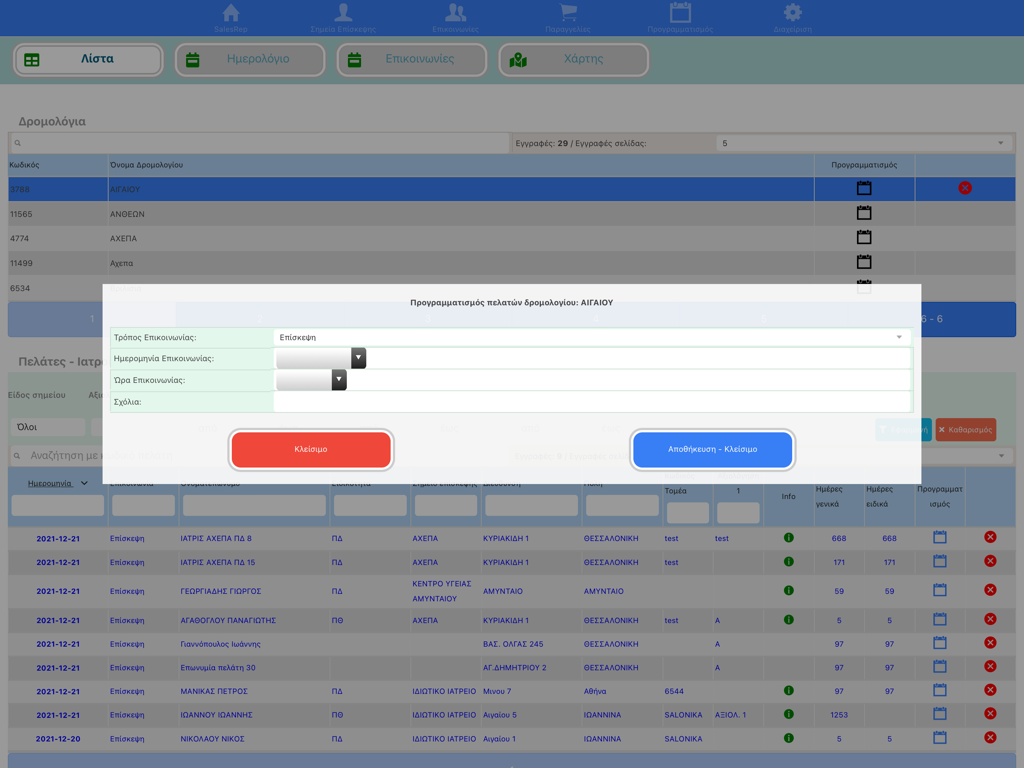Open the Ώρα Επικοινωνίας time dropdown
1024x768 pixels.
coord(338,380)
